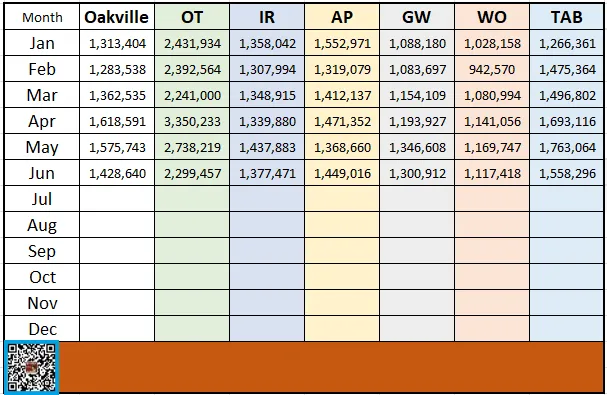The image size is (607, 395).
Task: Click Oakville January value 1,313,404
Action: click(x=117, y=43)
